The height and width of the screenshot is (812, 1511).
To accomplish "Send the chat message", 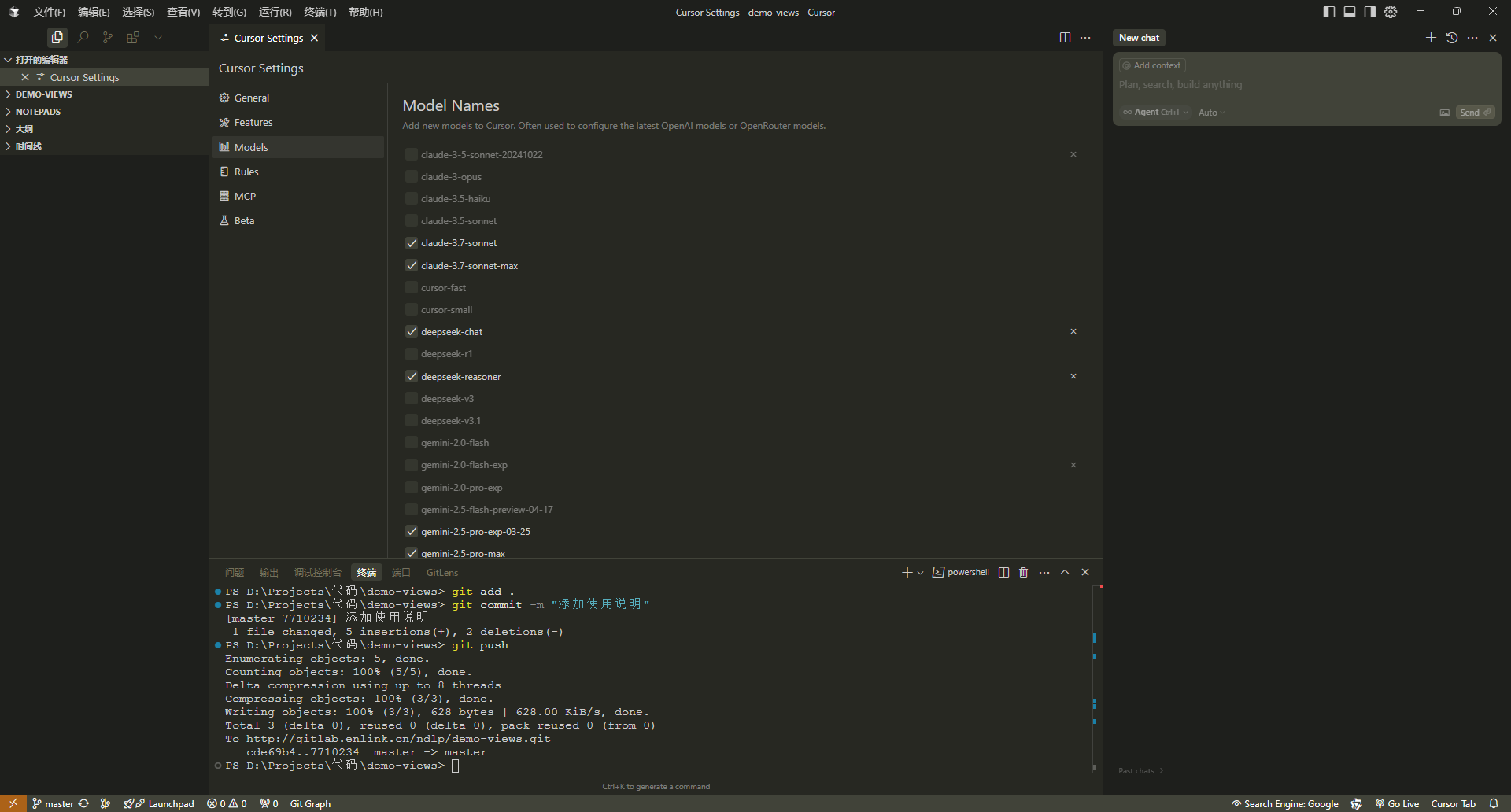I will (1475, 113).
